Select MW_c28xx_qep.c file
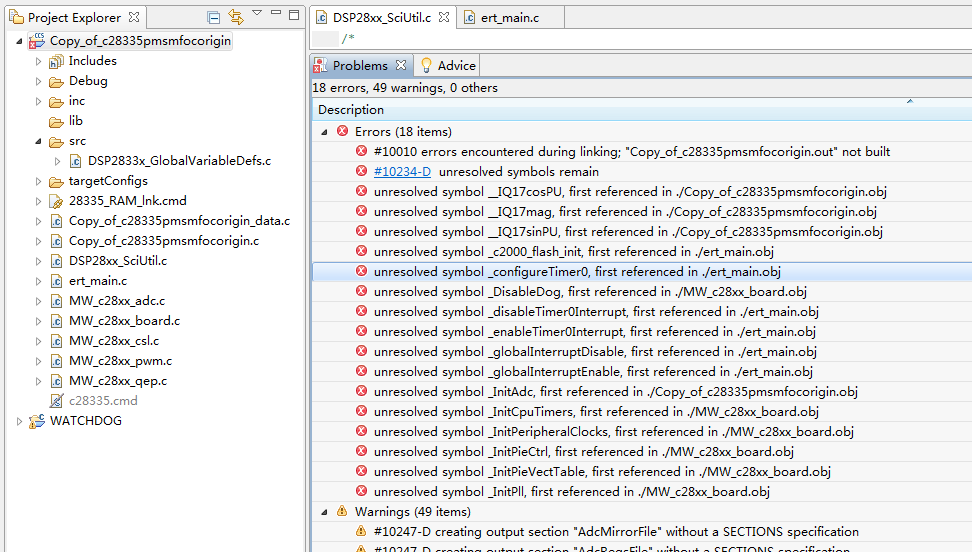The image size is (972, 552). 118,381
